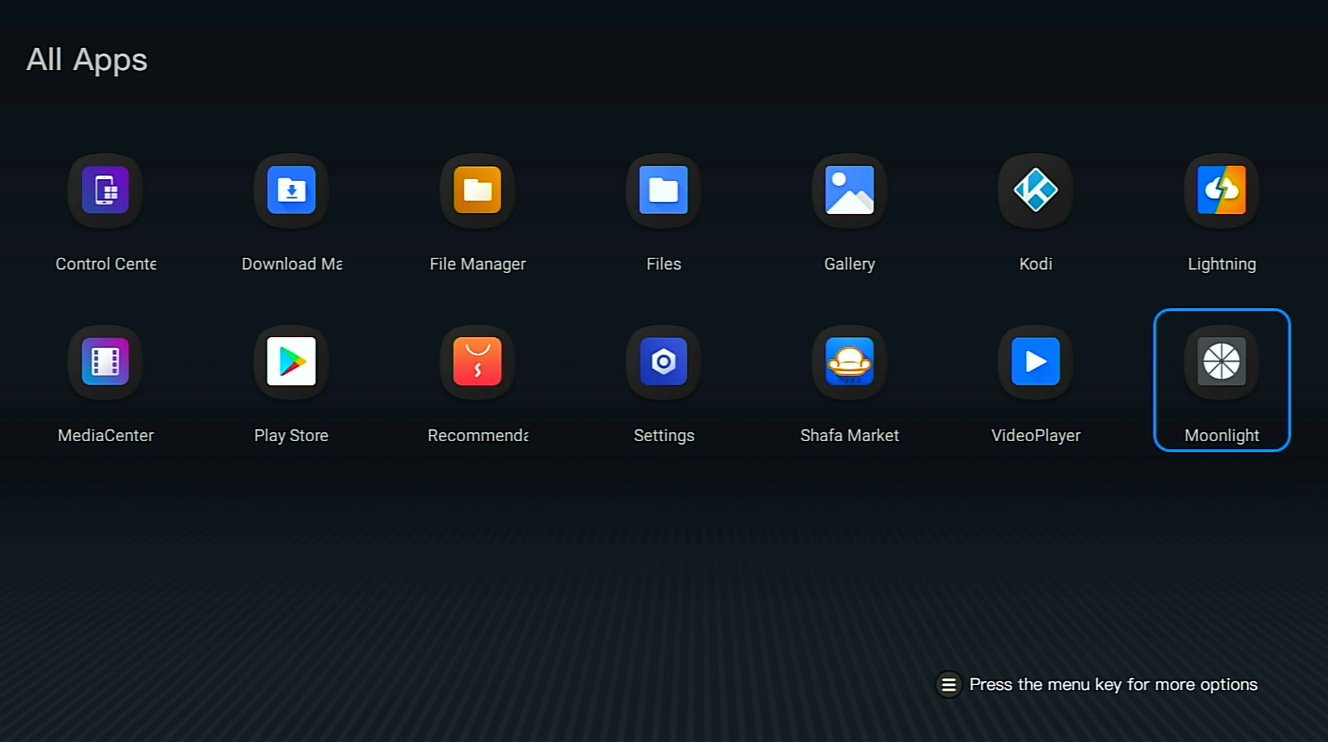Click the Shafa Market text label
Image resolution: width=1328 pixels, height=742 pixels.
pyautogui.click(x=849, y=435)
